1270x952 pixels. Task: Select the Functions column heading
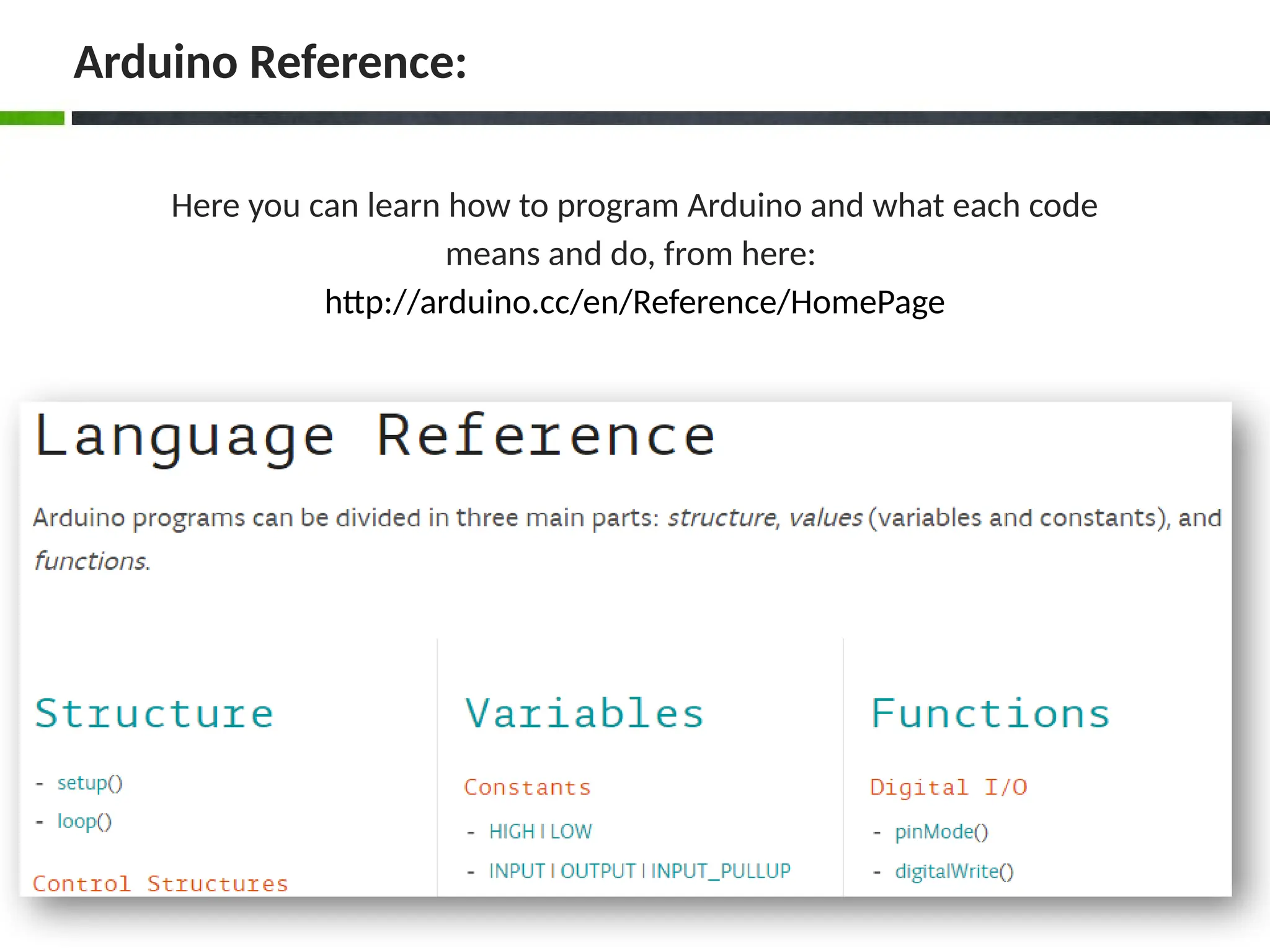point(990,713)
